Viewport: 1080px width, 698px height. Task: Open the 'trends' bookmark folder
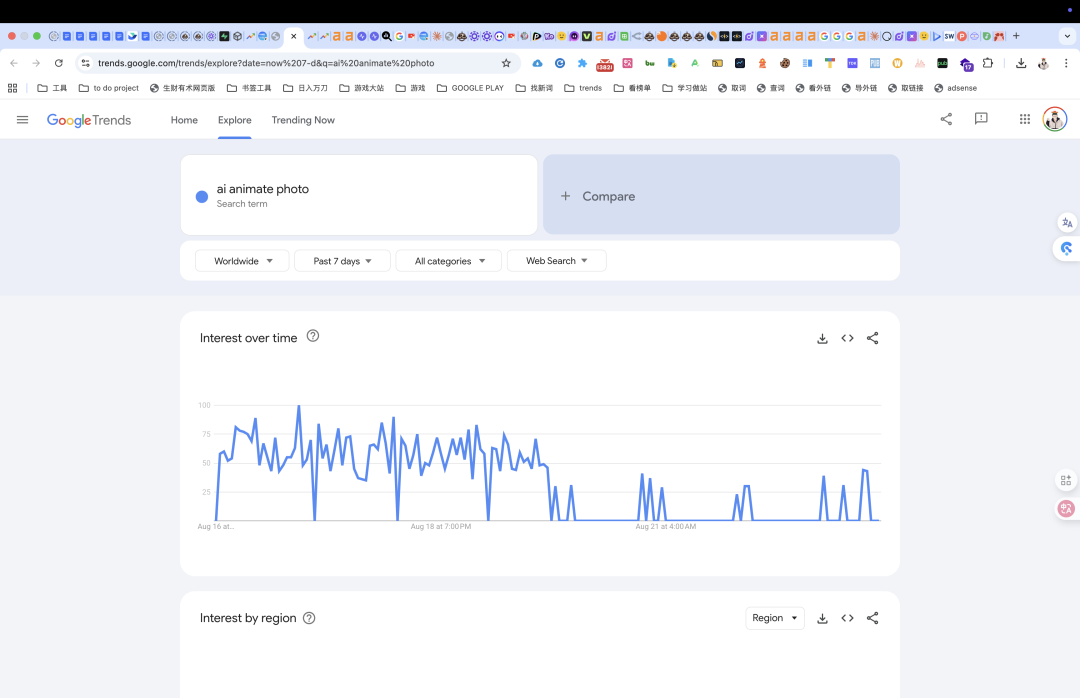coord(583,88)
